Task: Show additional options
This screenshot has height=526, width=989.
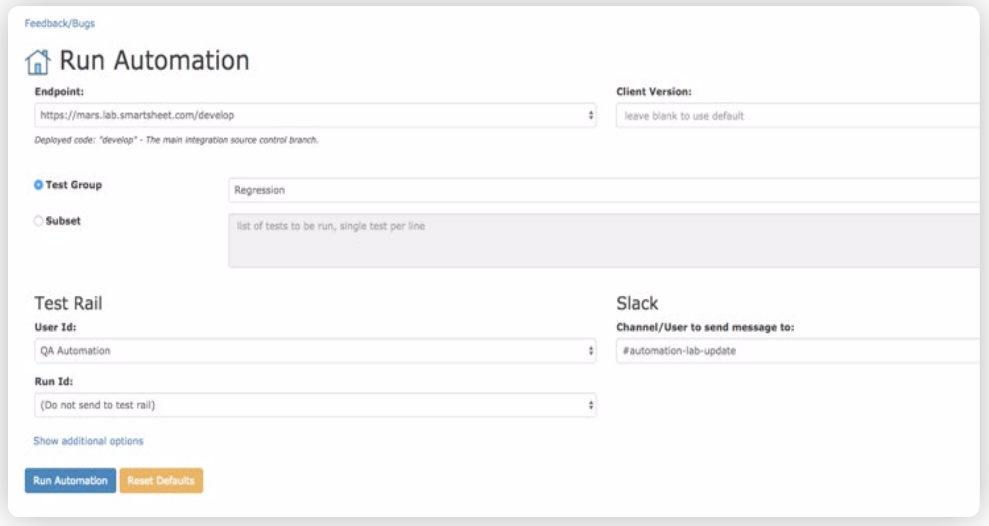Action: click(88, 441)
